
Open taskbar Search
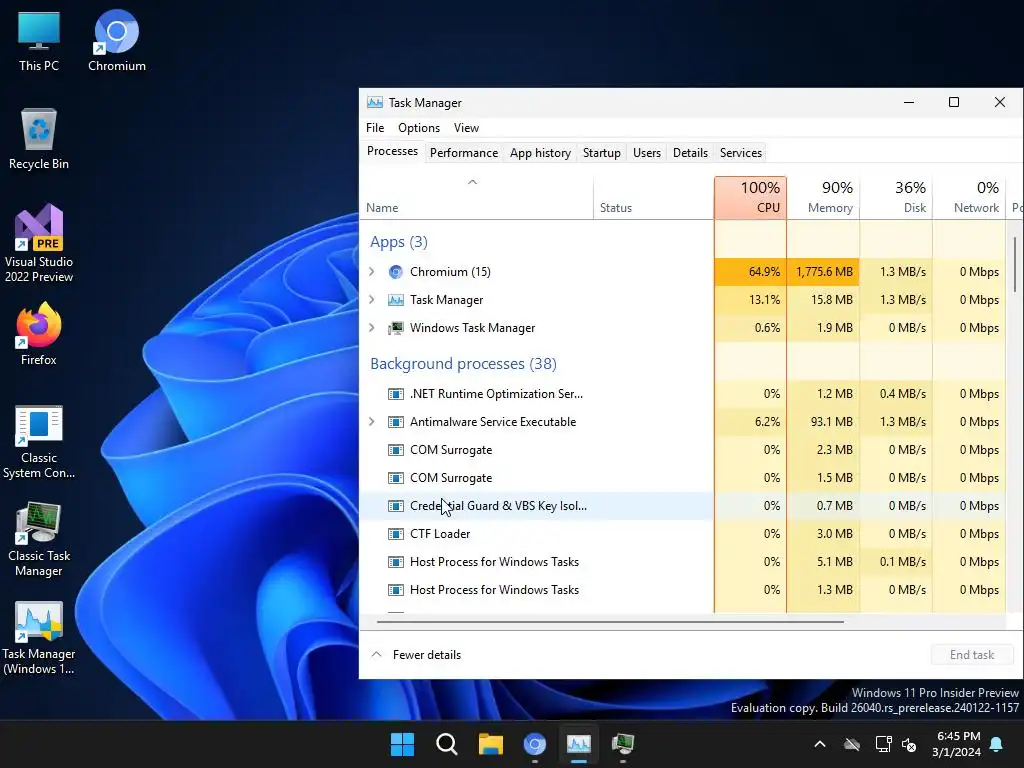447,744
